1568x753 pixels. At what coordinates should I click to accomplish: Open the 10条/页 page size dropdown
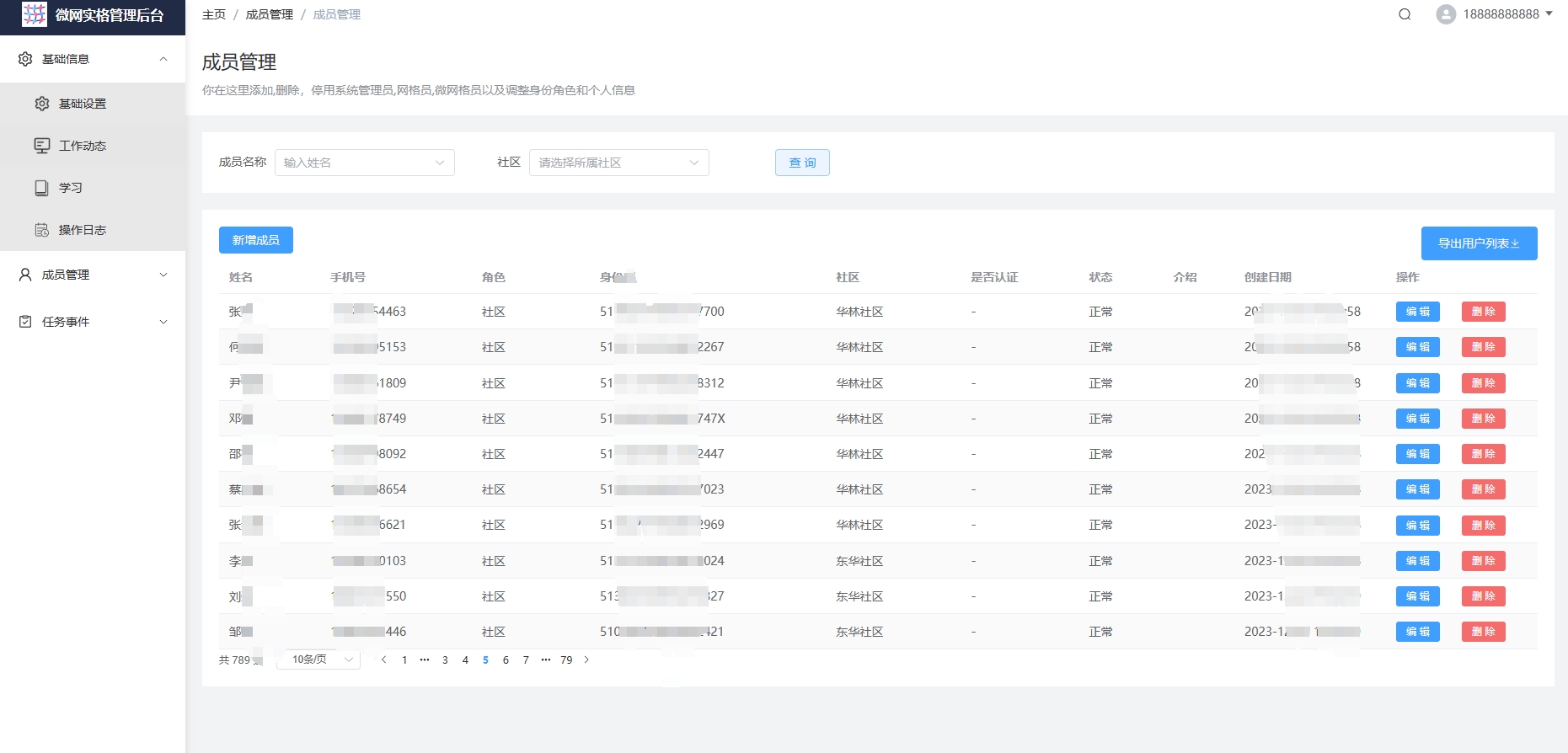(320, 660)
